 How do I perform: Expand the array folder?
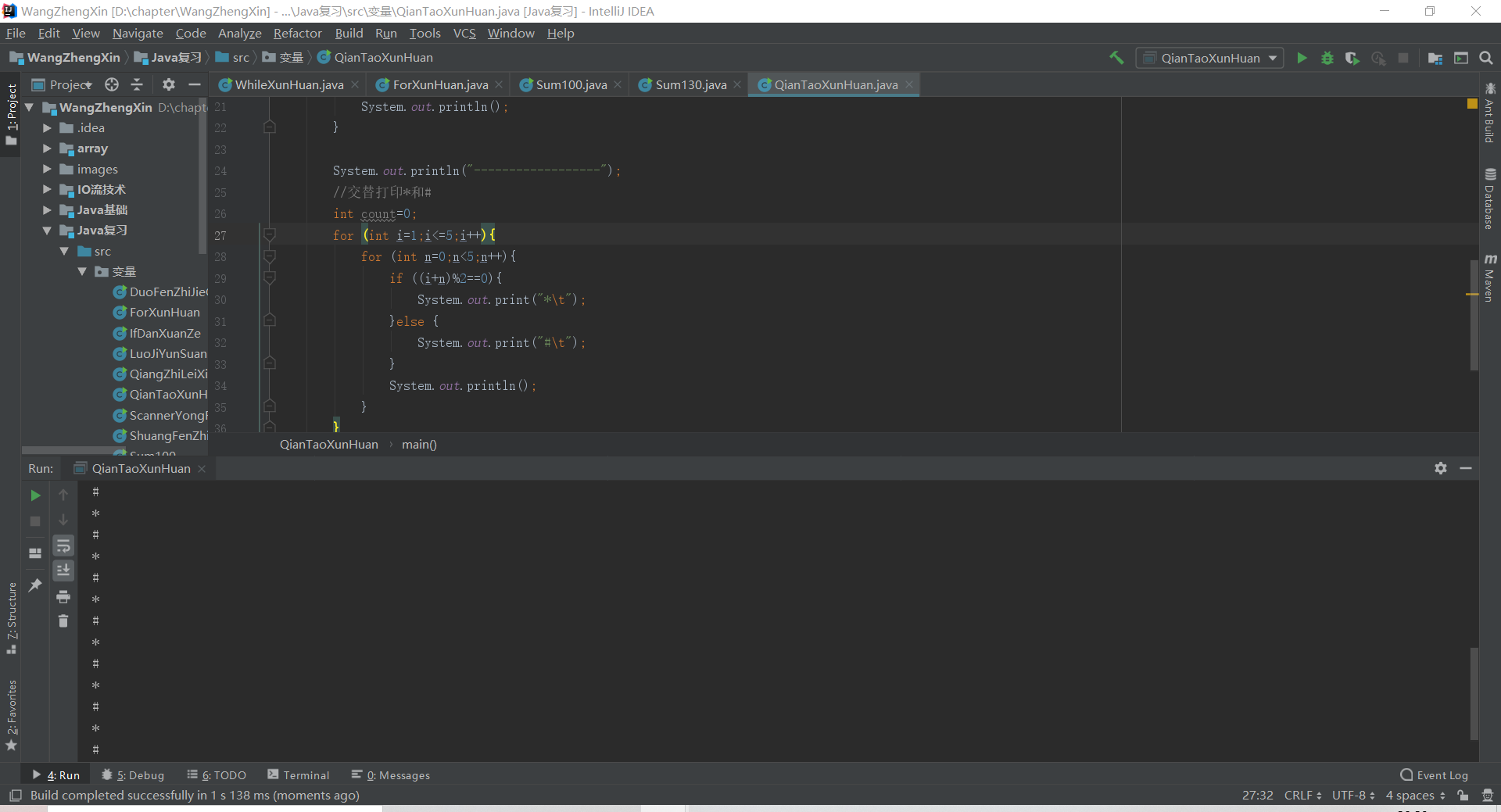coord(47,148)
